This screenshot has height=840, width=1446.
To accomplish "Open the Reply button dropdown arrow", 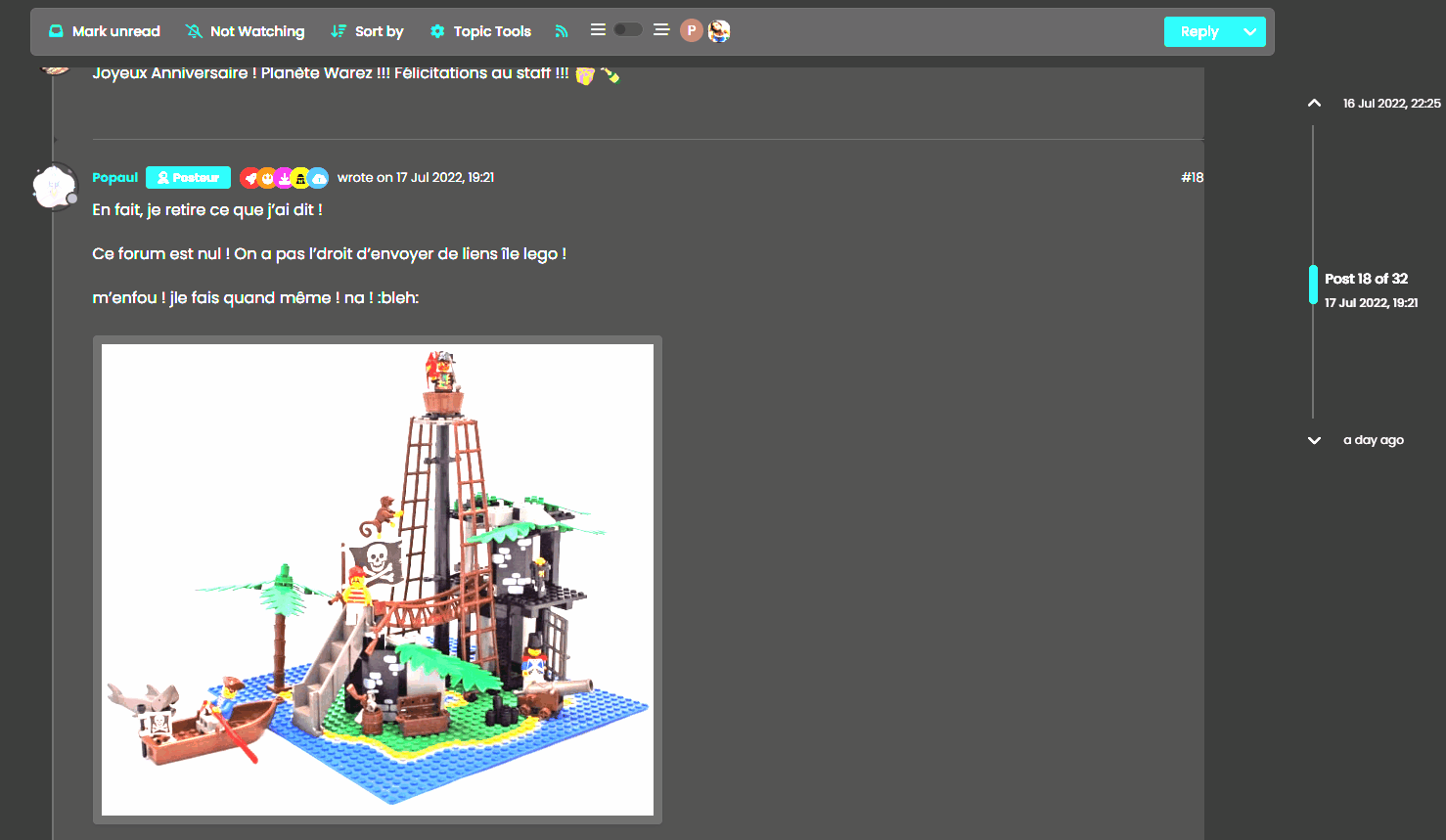I will point(1249,31).
